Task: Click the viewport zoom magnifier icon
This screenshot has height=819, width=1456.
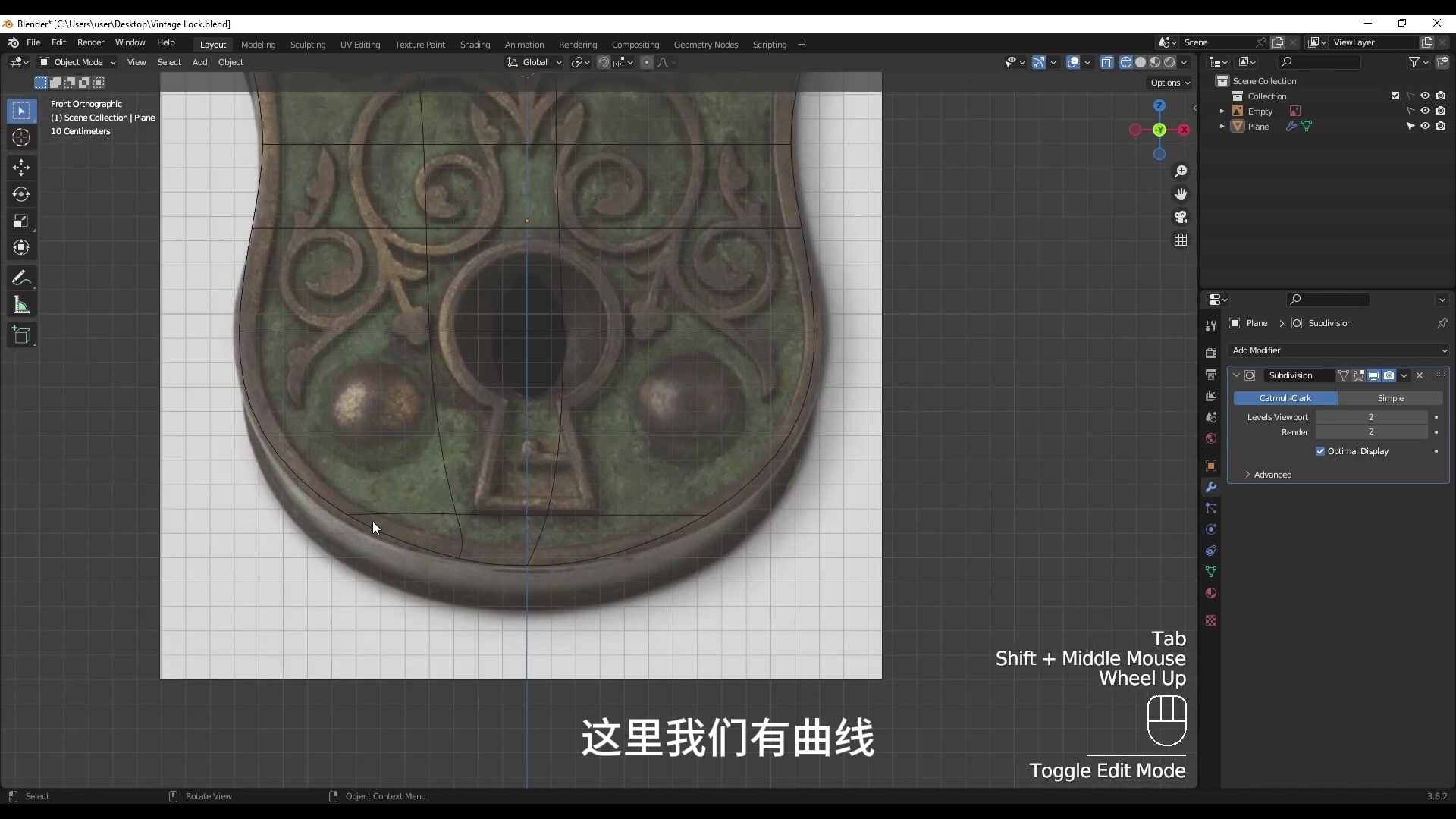Action: (1181, 171)
